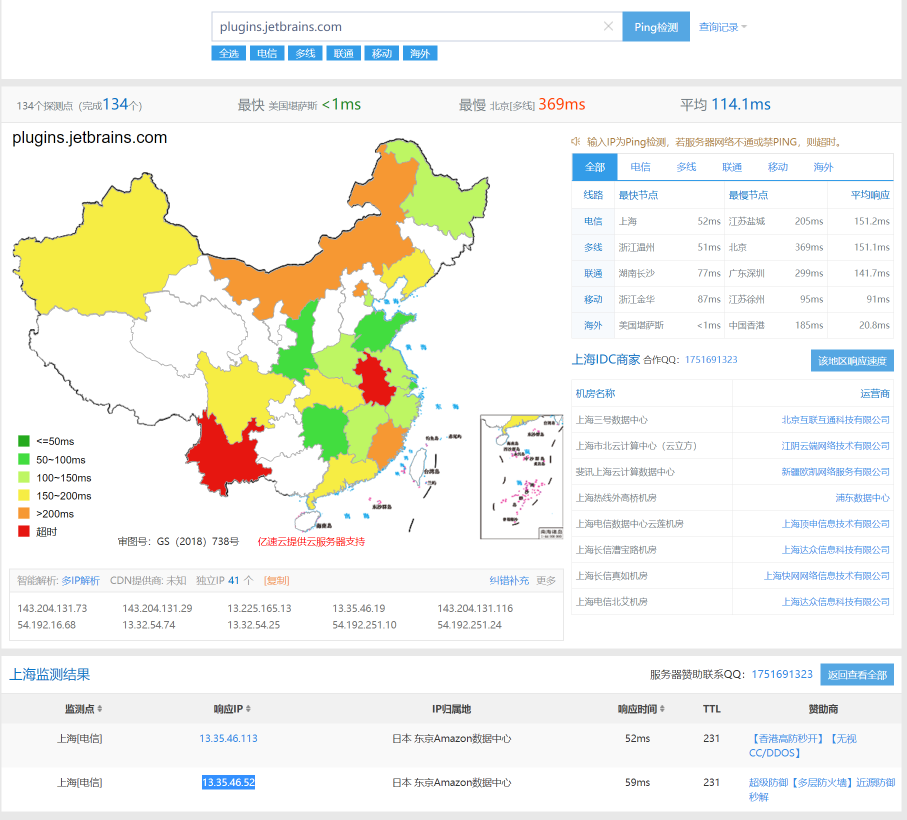Screen dimensions: 907x820
Task: Open the 查询记录 dropdown
Action: pos(722,27)
